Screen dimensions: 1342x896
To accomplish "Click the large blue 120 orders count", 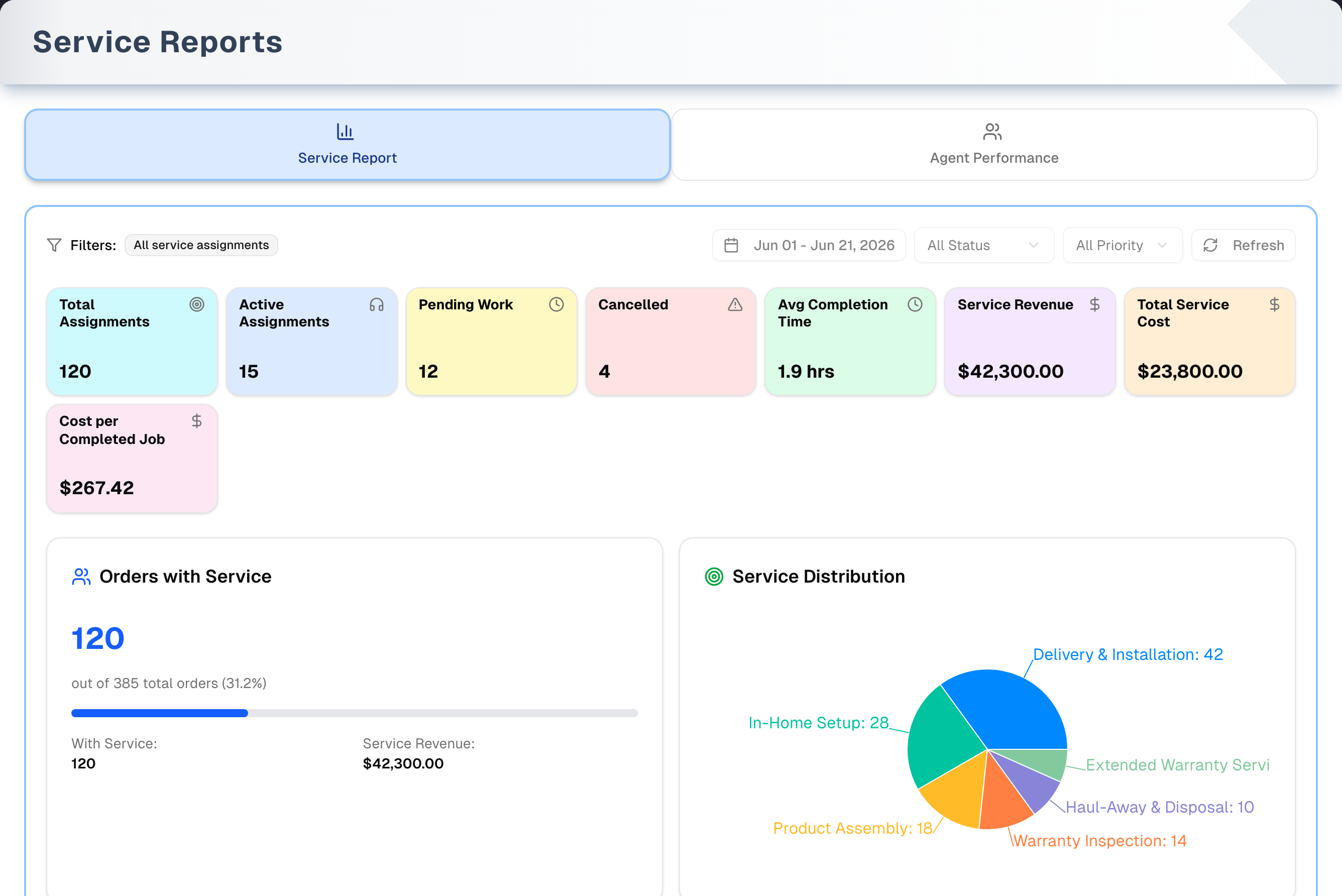I will pos(98,638).
